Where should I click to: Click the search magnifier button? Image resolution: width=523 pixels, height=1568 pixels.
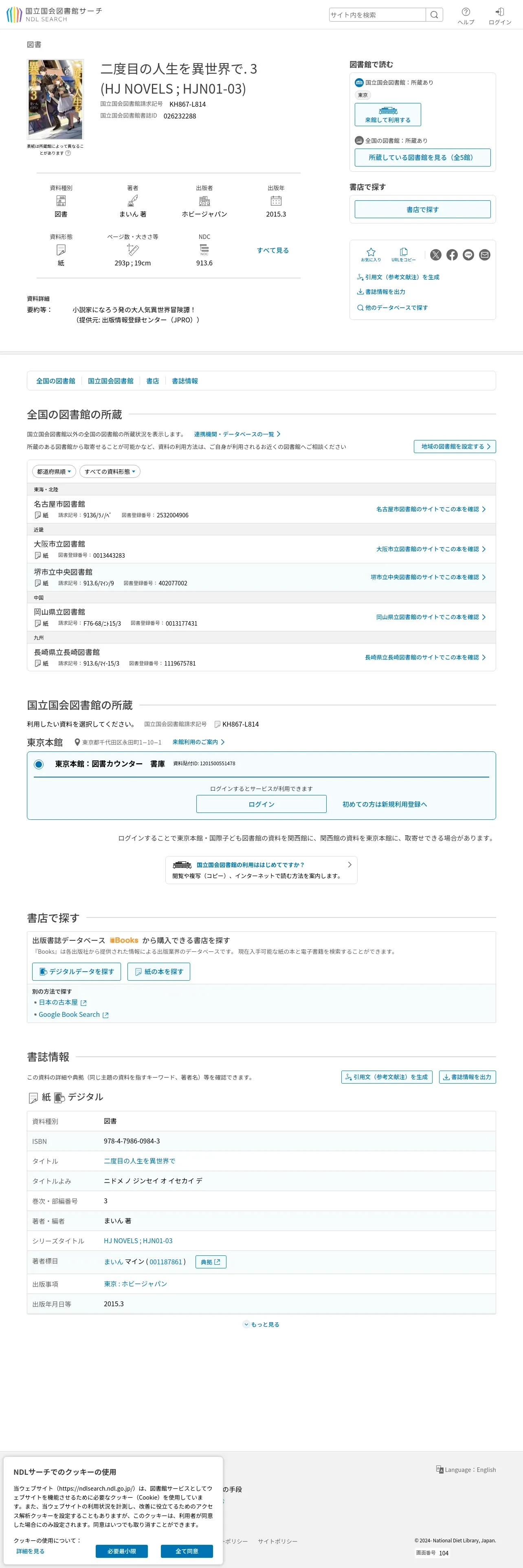click(x=434, y=15)
